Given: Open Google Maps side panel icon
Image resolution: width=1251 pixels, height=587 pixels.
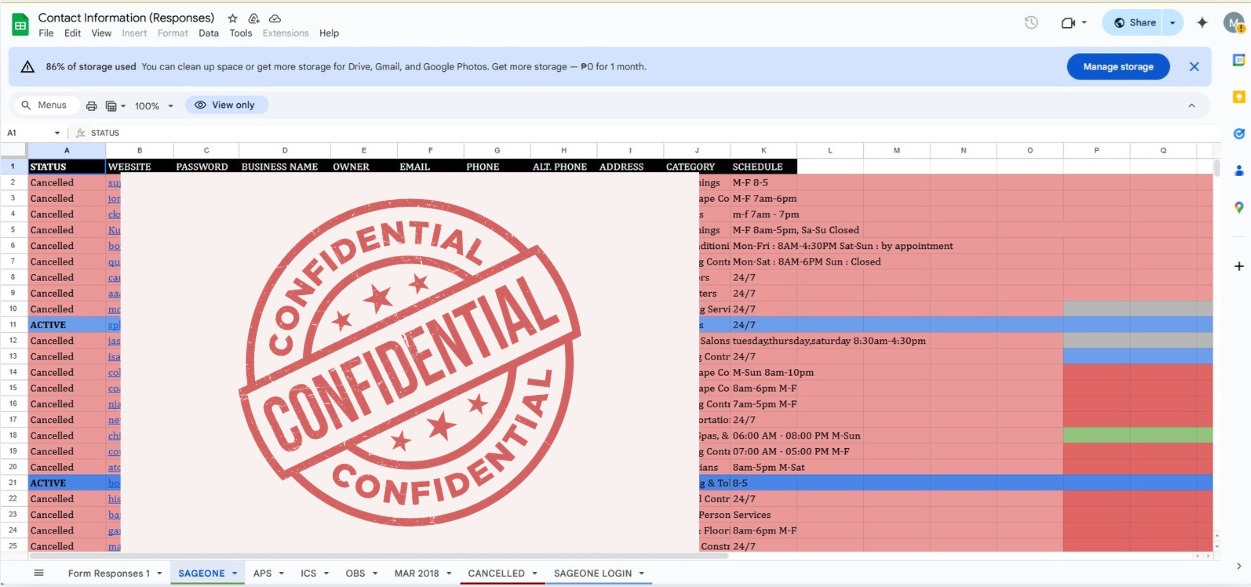Looking at the screenshot, I should [x=1238, y=207].
